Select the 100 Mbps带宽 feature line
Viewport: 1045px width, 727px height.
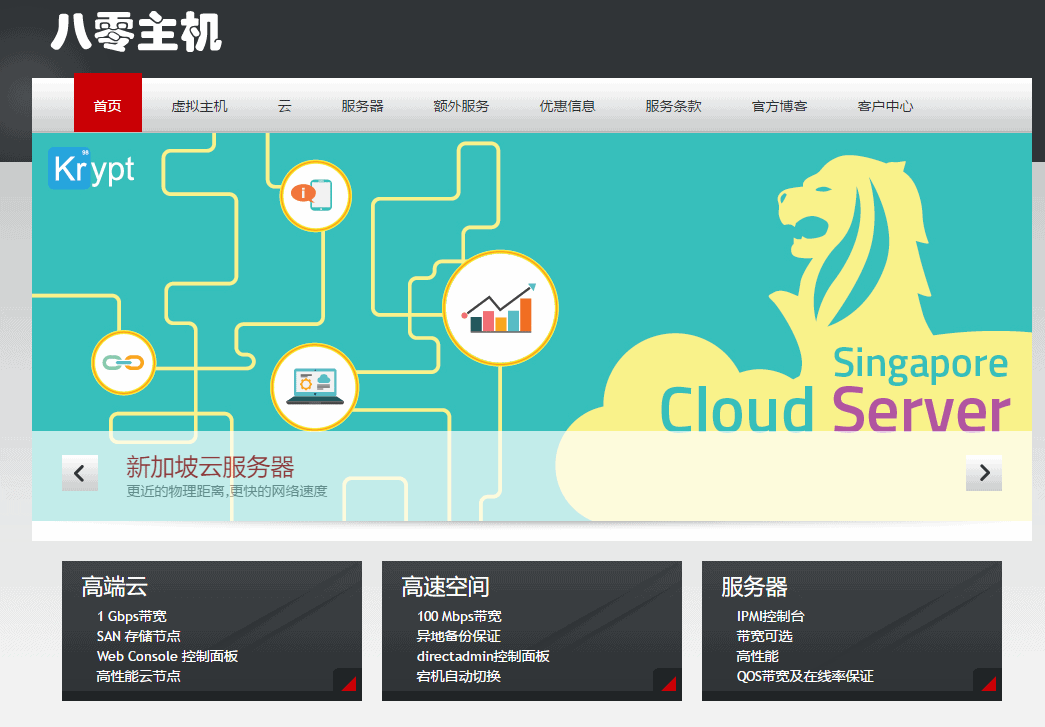(x=459, y=616)
